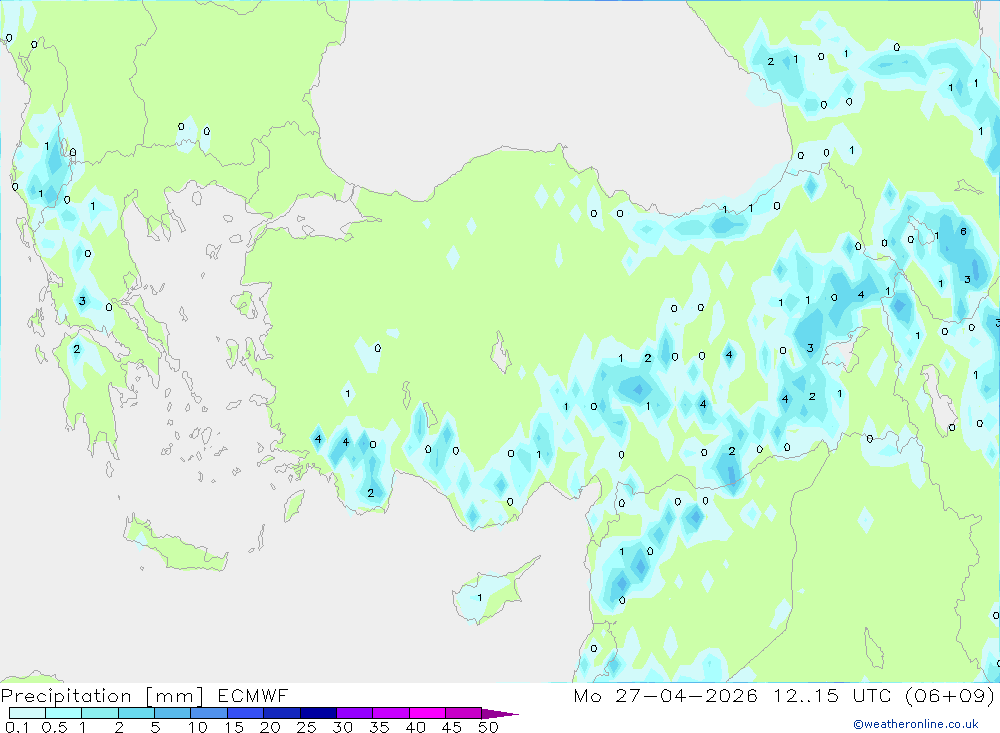Image resolution: width=1000 pixels, height=733 pixels.
Task: Click the '12..15 UTC' time text
Action: coord(832,695)
